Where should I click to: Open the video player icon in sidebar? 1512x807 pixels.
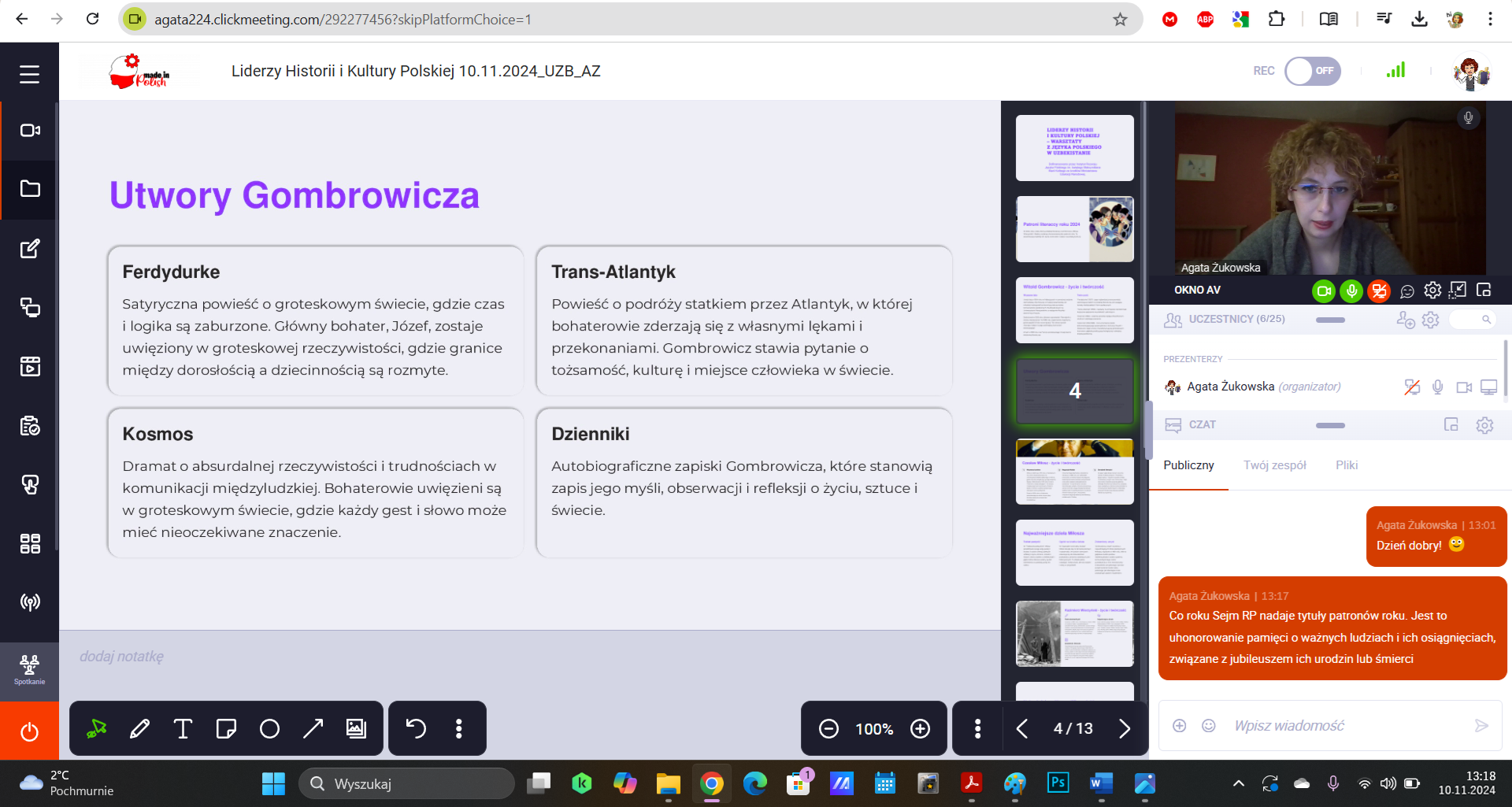coord(30,366)
